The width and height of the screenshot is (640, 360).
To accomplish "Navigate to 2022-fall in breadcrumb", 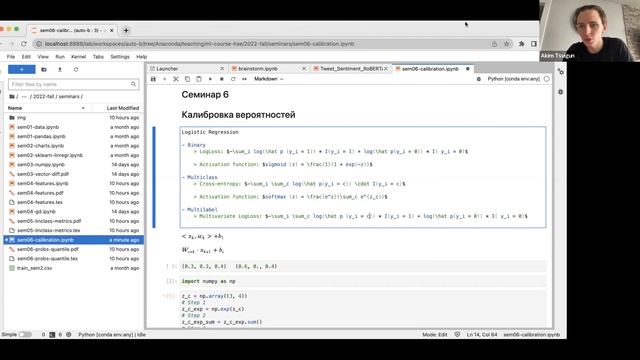I will tap(43, 97).
